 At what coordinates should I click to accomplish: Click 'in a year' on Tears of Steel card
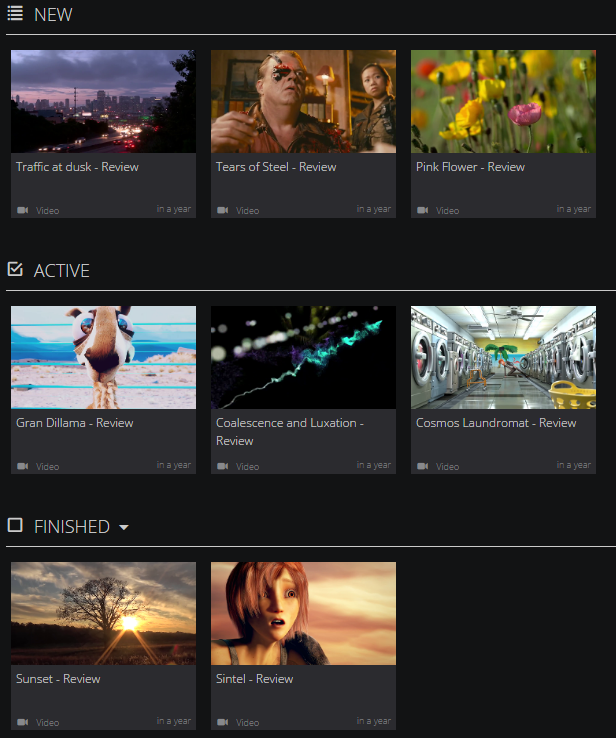[374, 209]
